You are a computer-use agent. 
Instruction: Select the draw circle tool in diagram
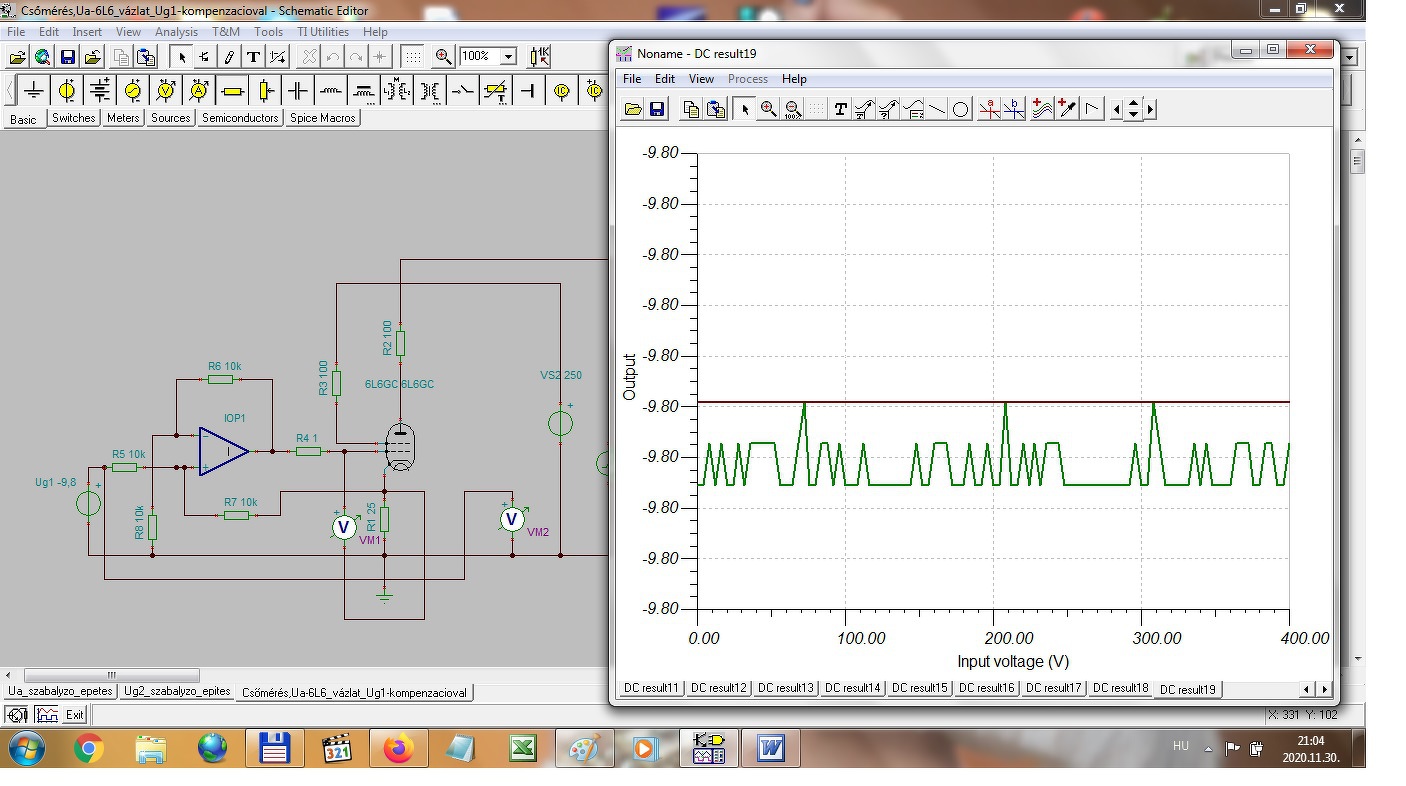tap(960, 110)
